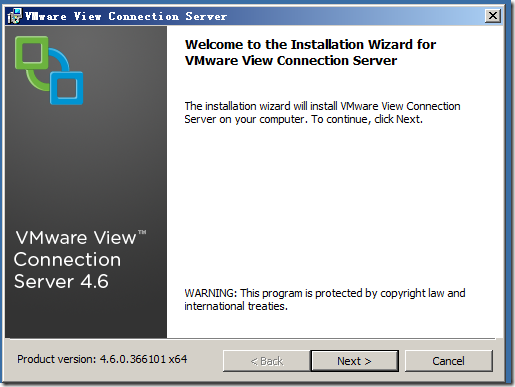Click the VMware View green-blue squares logo
This screenshot has width=515, height=387.
click(49, 70)
